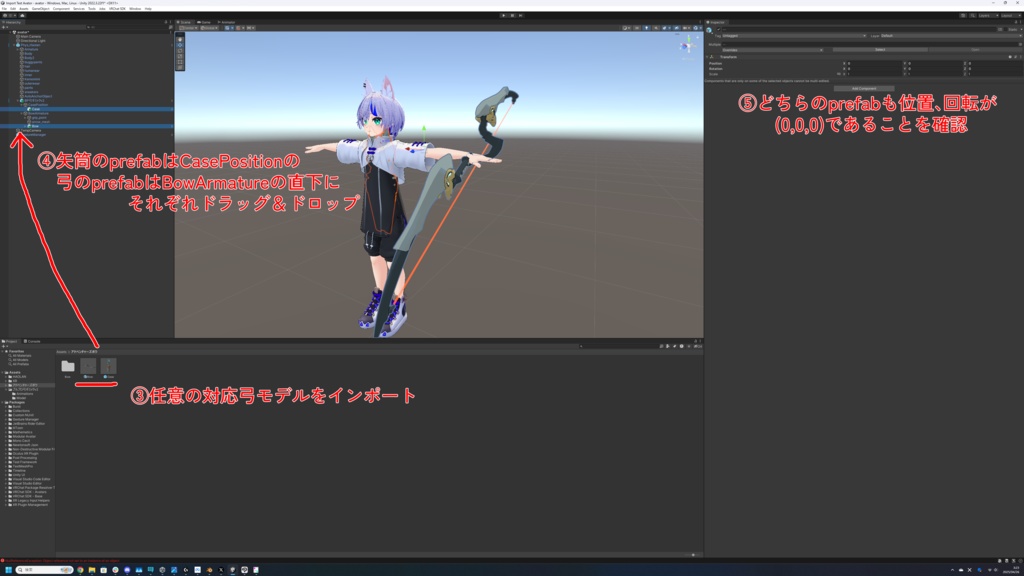
Task: Switch to the Game tab
Action: pos(204,22)
